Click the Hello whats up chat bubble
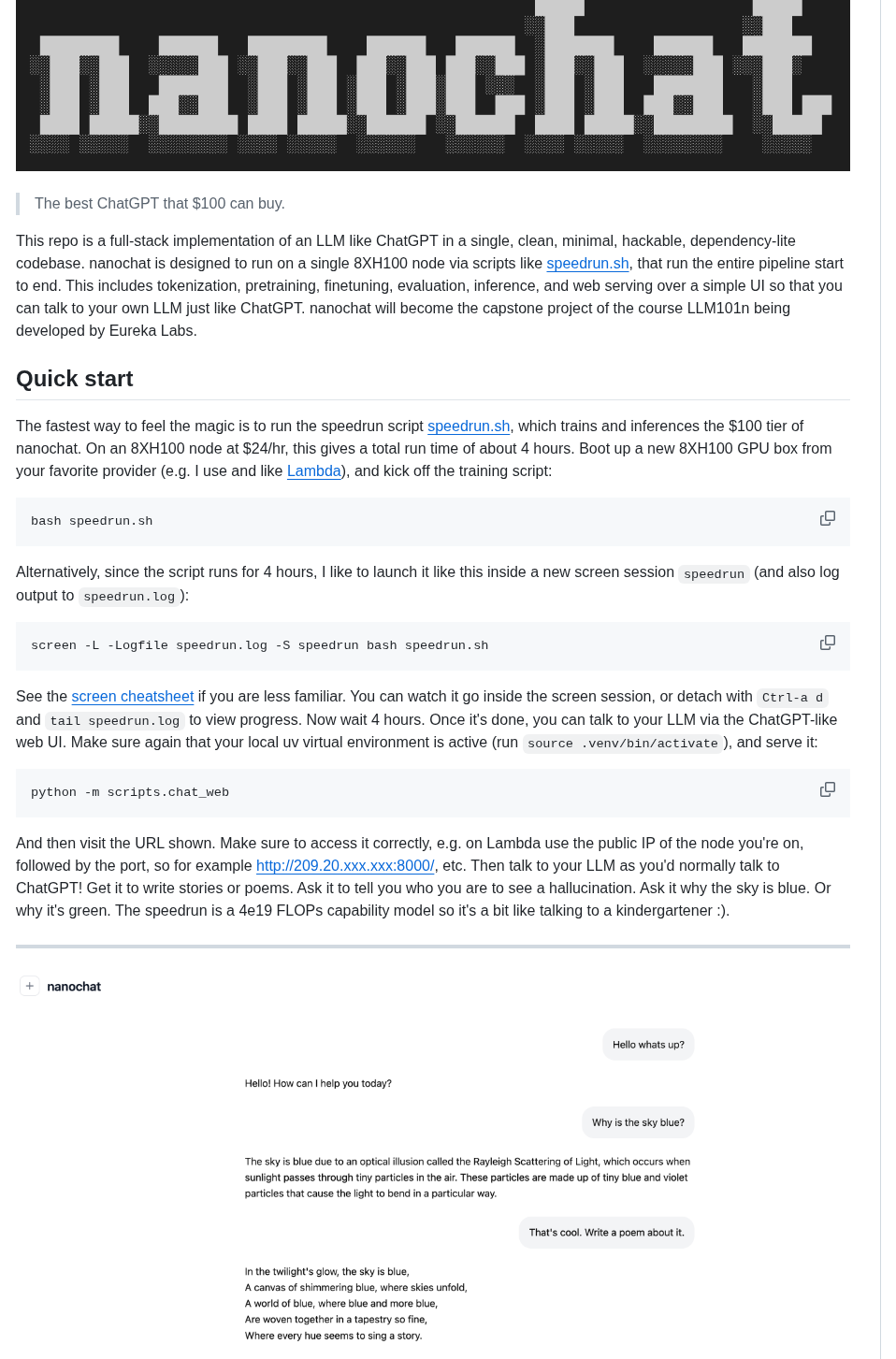This screenshot has width=896, height=1359. click(647, 1044)
